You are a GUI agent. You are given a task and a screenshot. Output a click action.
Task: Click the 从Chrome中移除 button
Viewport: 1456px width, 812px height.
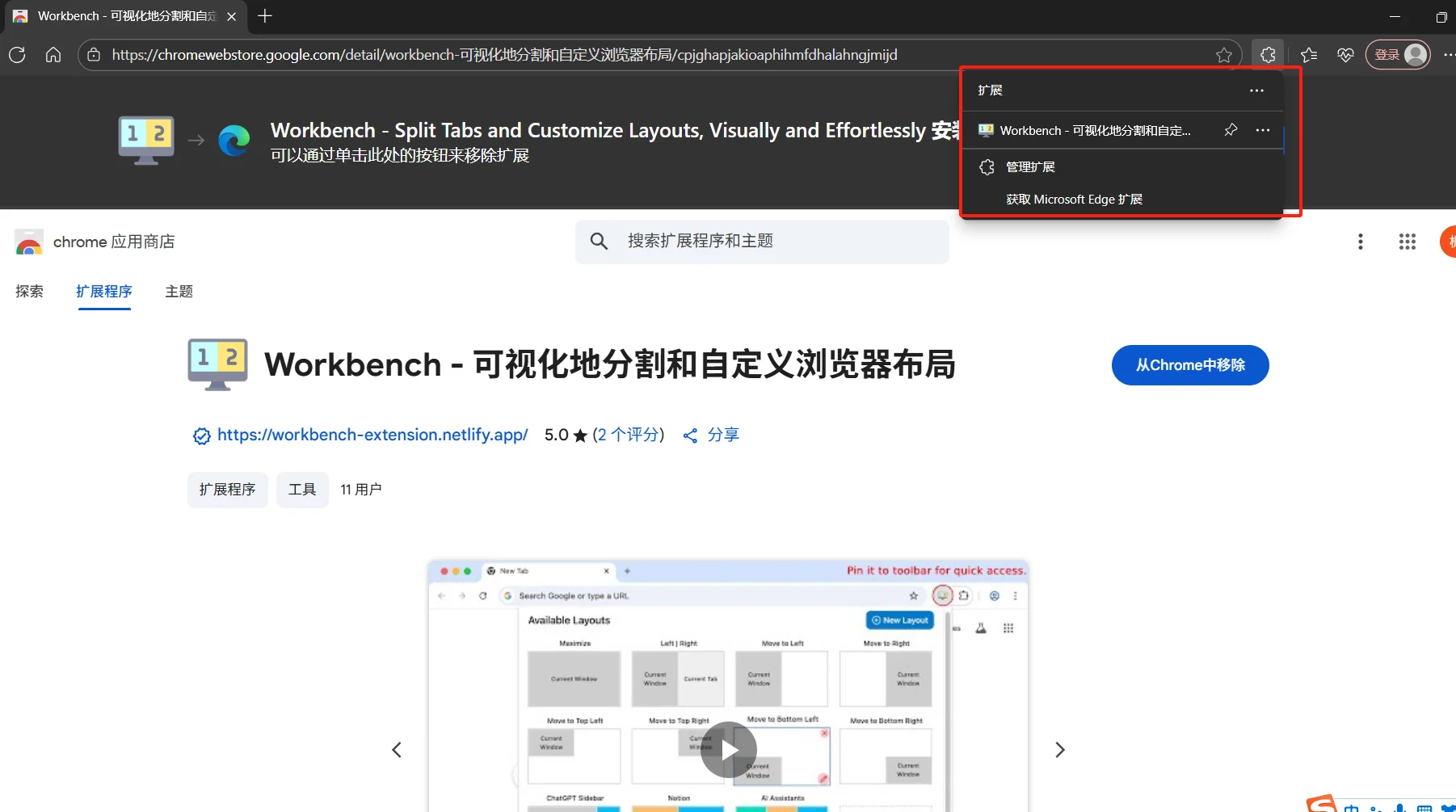click(x=1190, y=365)
